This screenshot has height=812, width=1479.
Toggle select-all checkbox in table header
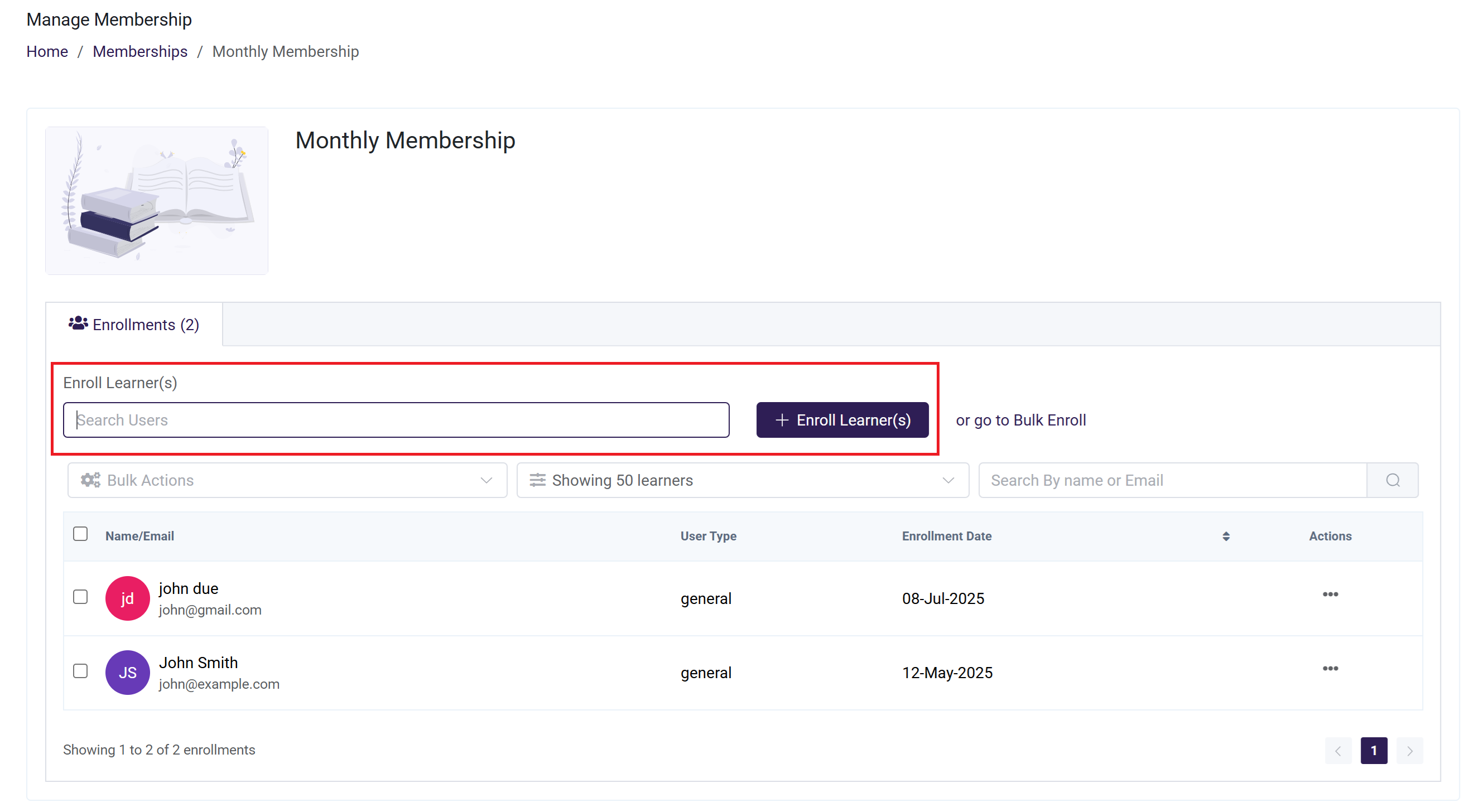[x=80, y=534]
